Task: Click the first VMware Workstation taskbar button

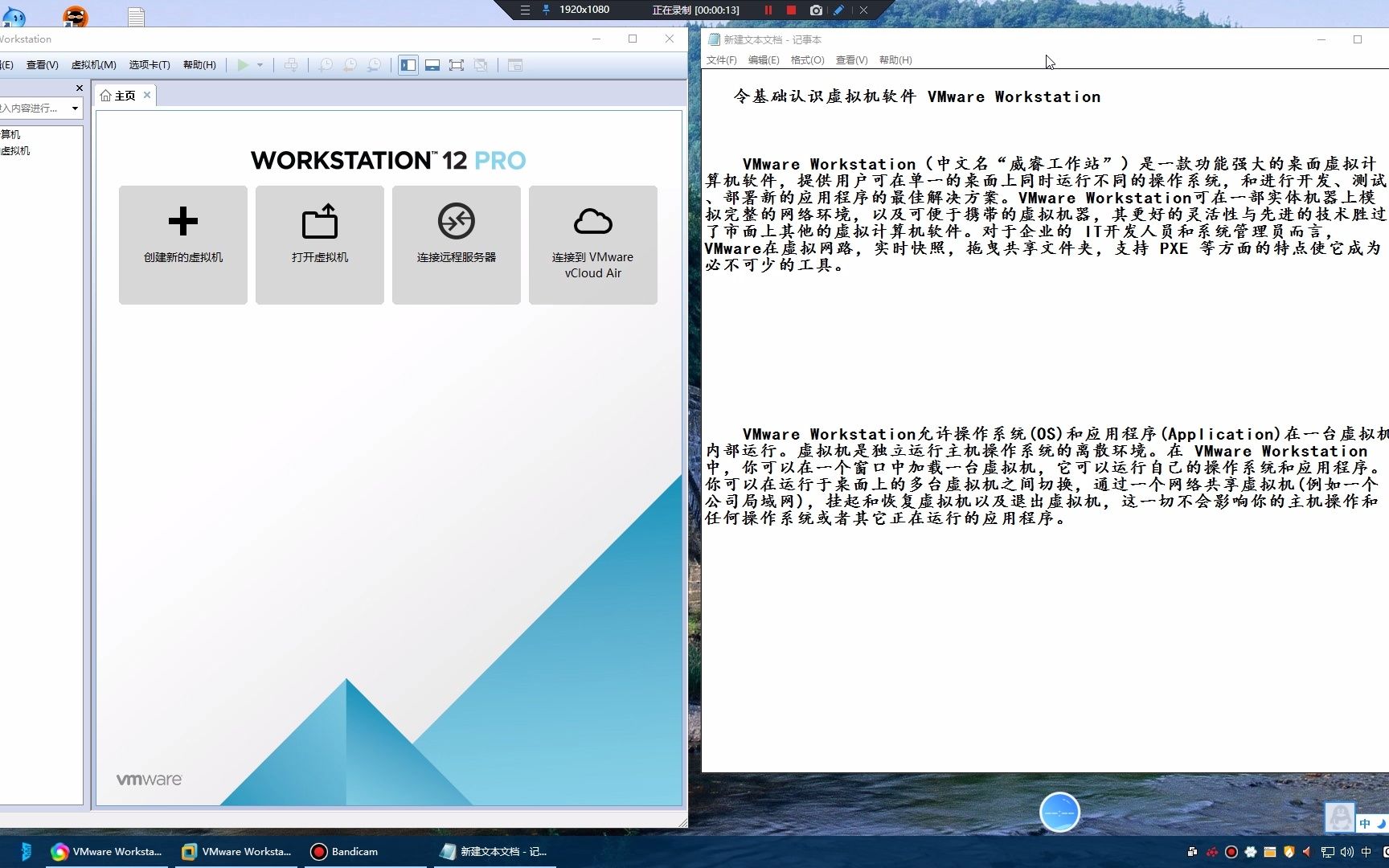Action: 107,852
